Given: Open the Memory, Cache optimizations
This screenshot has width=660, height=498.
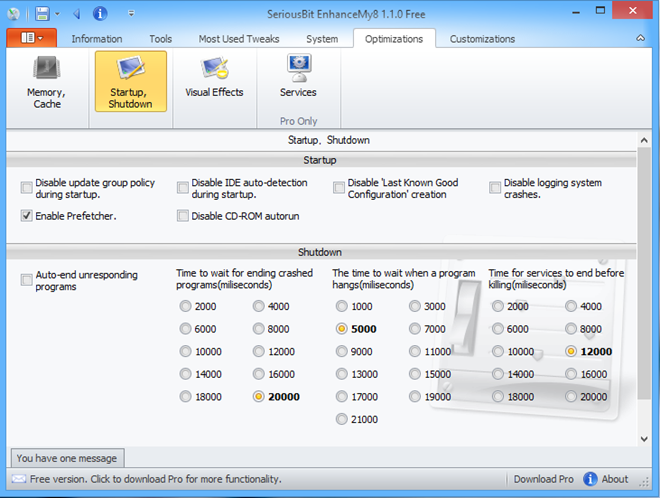Looking at the screenshot, I should [x=47, y=82].
